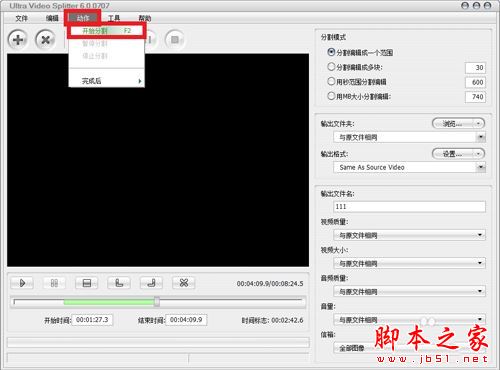The image size is (500, 370).
Task: Open the 音频质量 audio quality dropdown
Action: tap(409, 292)
